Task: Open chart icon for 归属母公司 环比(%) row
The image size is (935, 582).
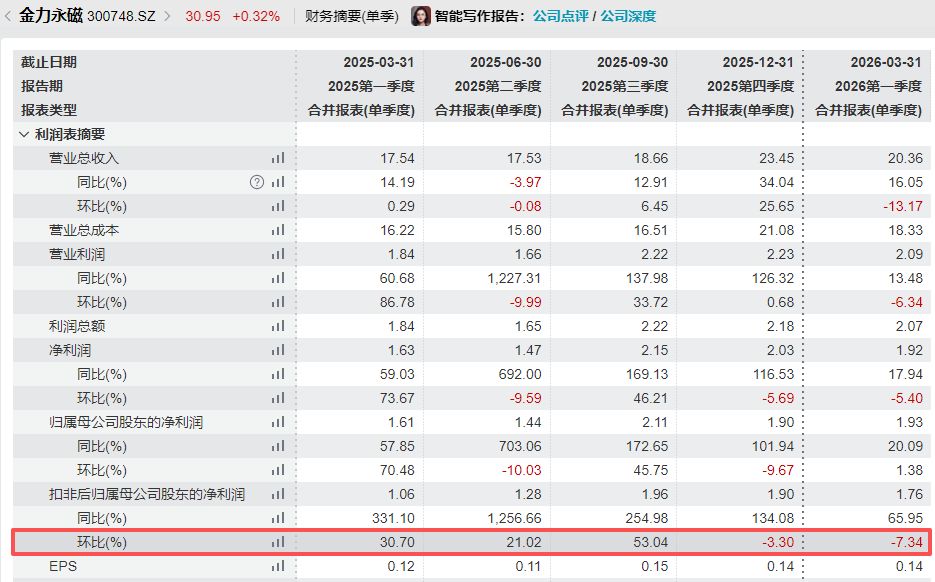Action: 278,470
